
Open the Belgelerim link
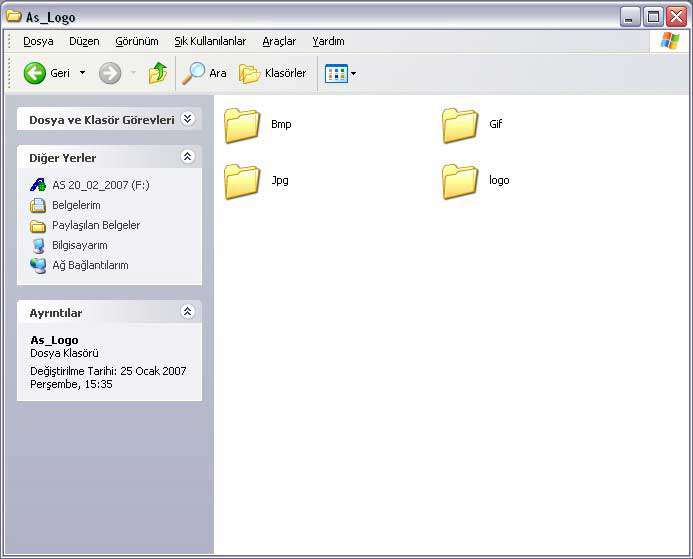[76, 205]
